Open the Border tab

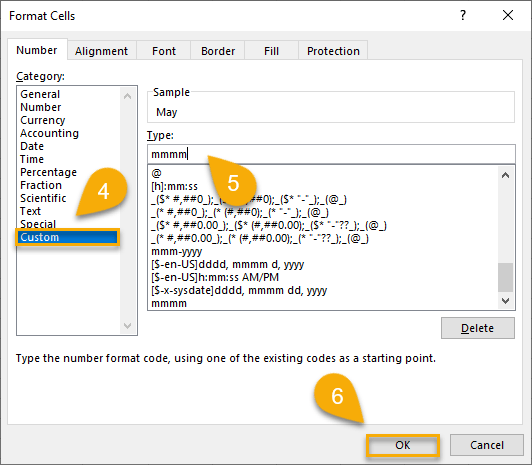[x=218, y=51]
